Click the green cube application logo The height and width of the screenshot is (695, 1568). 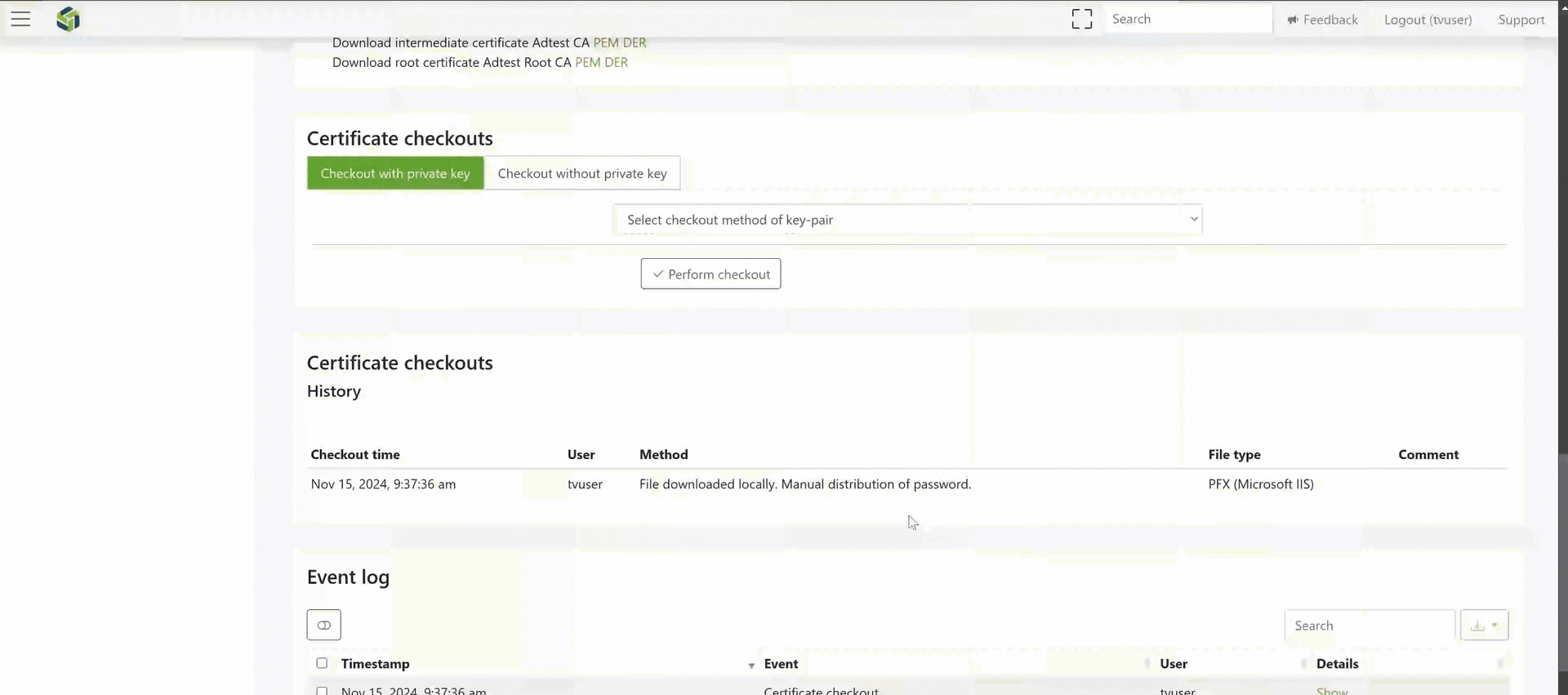point(69,19)
